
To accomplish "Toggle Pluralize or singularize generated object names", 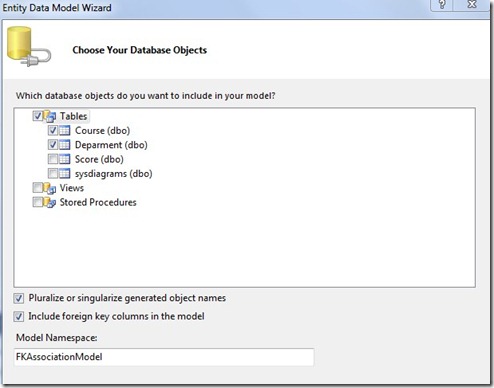I will pyautogui.click(x=19, y=298).
